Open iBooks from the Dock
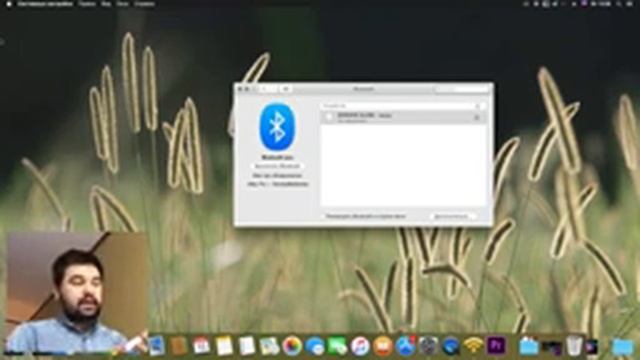 coord(382,346)
